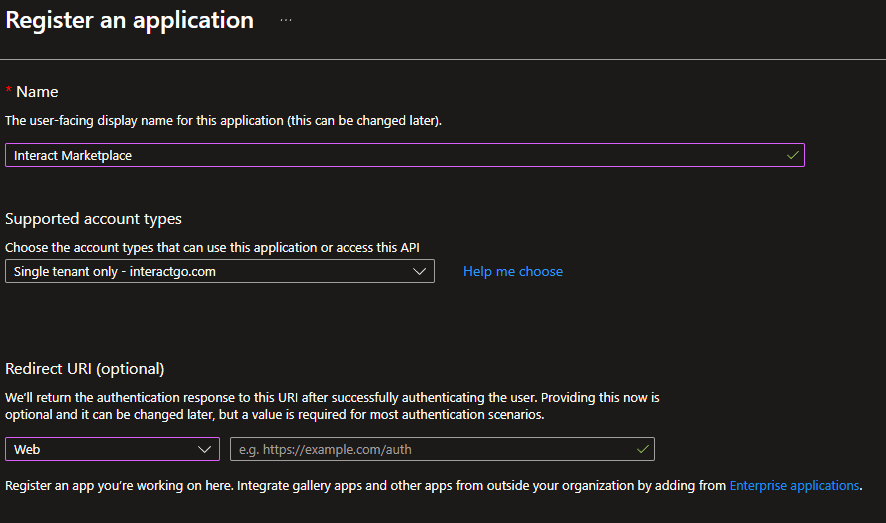Open the Enterprise applications link
This screenshot has width=886, height=523.
point(794,486)
